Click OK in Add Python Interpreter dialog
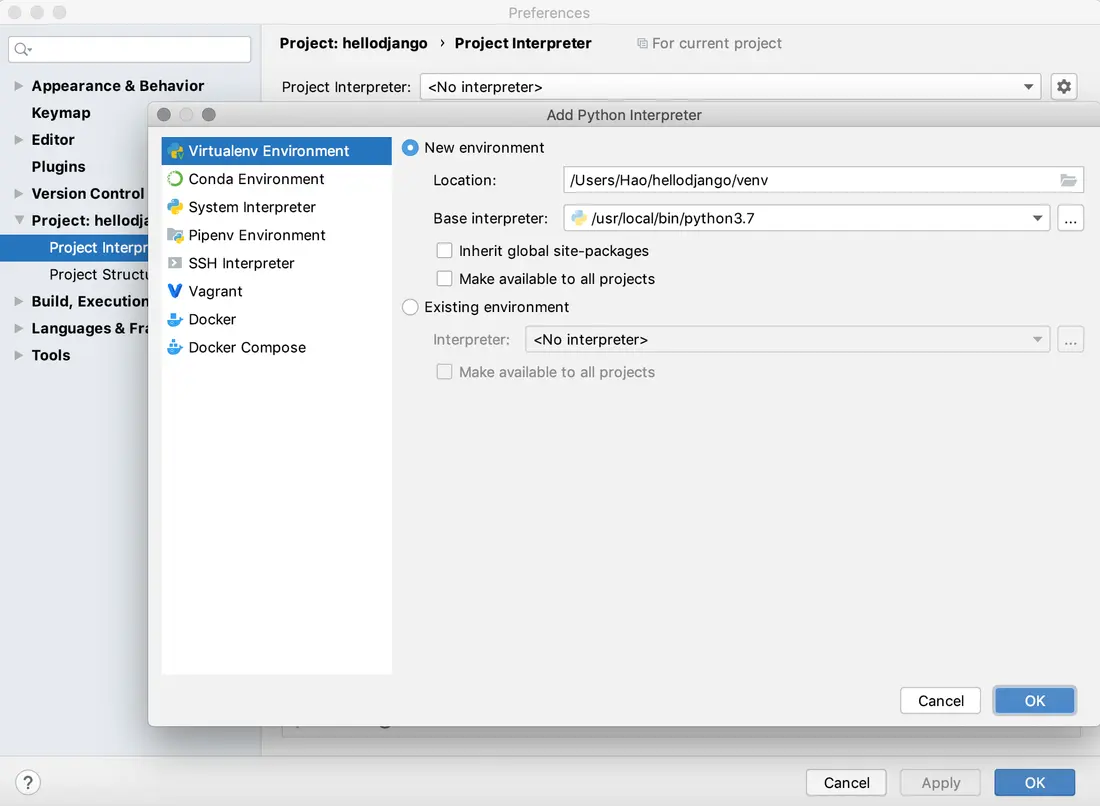The width and height of the screenshot is (1100, 806). tap(1034, 701)
